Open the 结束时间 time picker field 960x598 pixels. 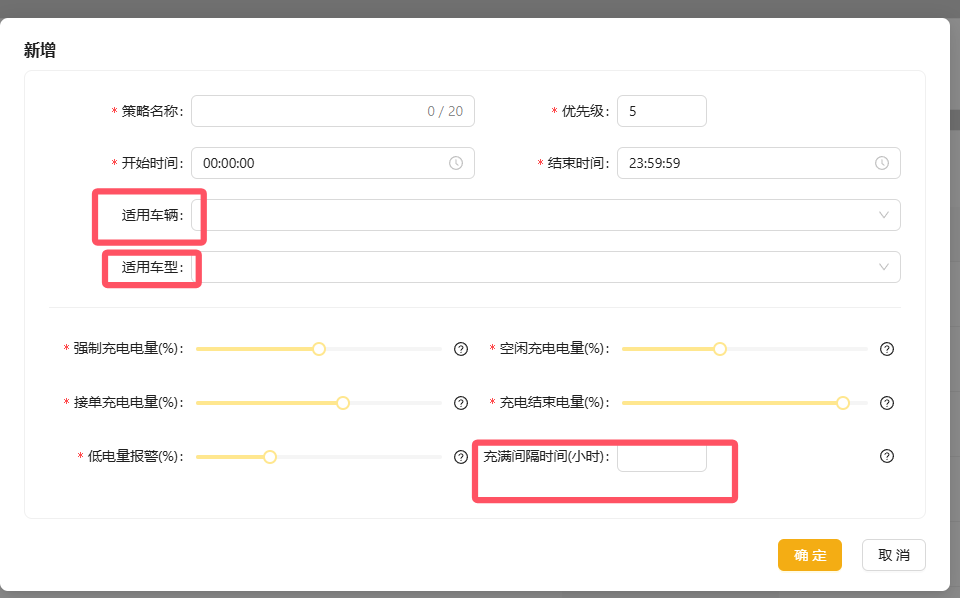tap(759, 163)
